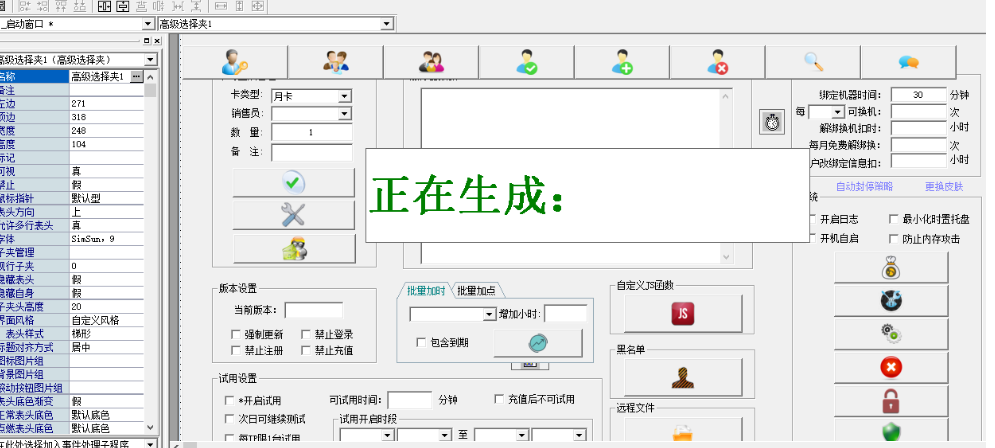
Task: Click the 更换皮肤 link
Action: pyautogui.click(x=943, y=186)
